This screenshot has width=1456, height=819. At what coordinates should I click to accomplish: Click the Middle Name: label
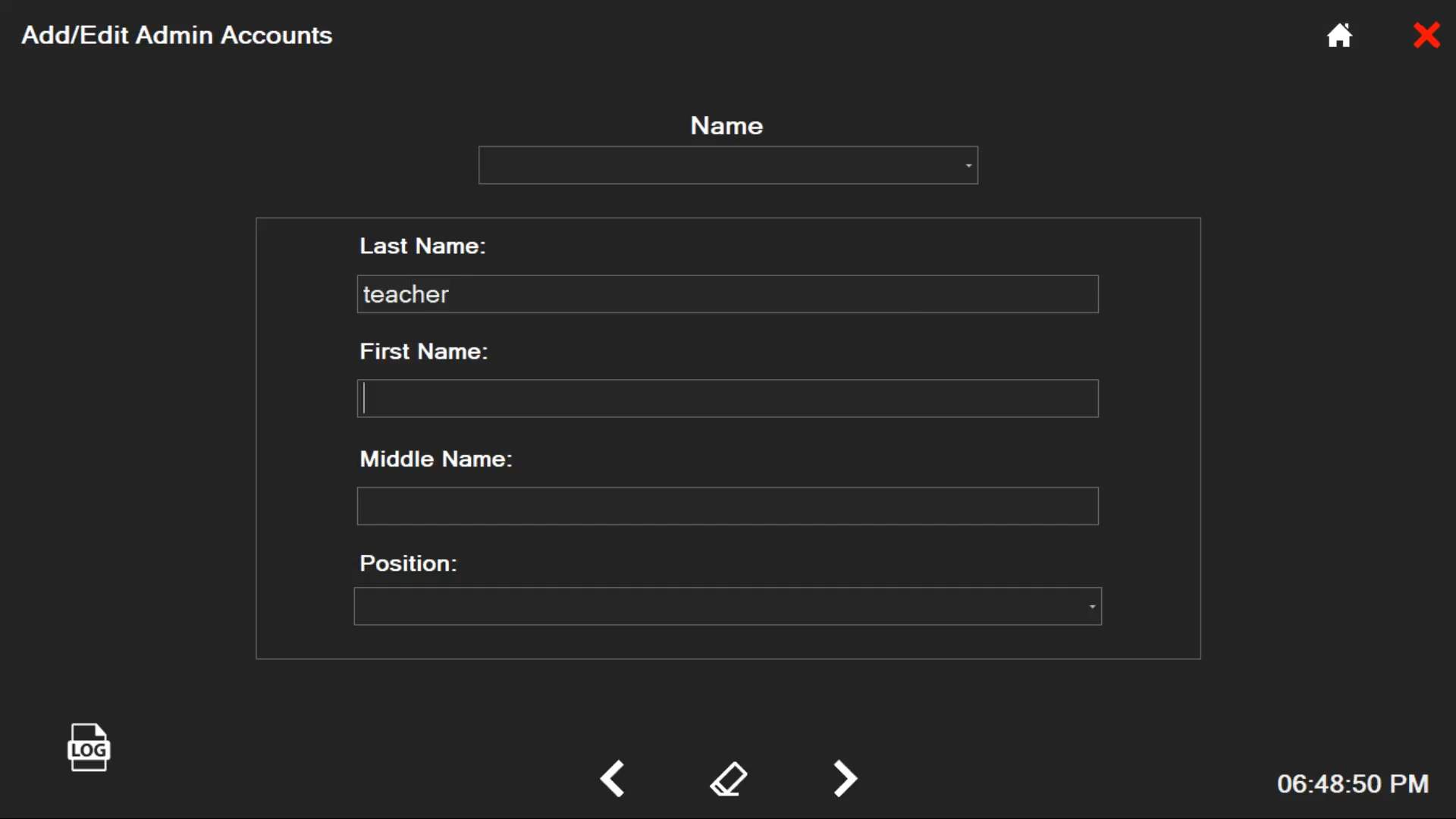436,460
